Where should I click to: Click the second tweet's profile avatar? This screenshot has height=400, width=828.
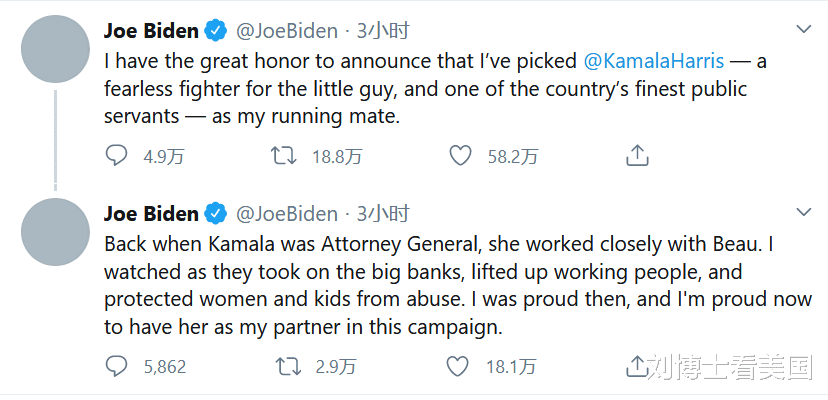pyautogui.click(x=55, y=232)
